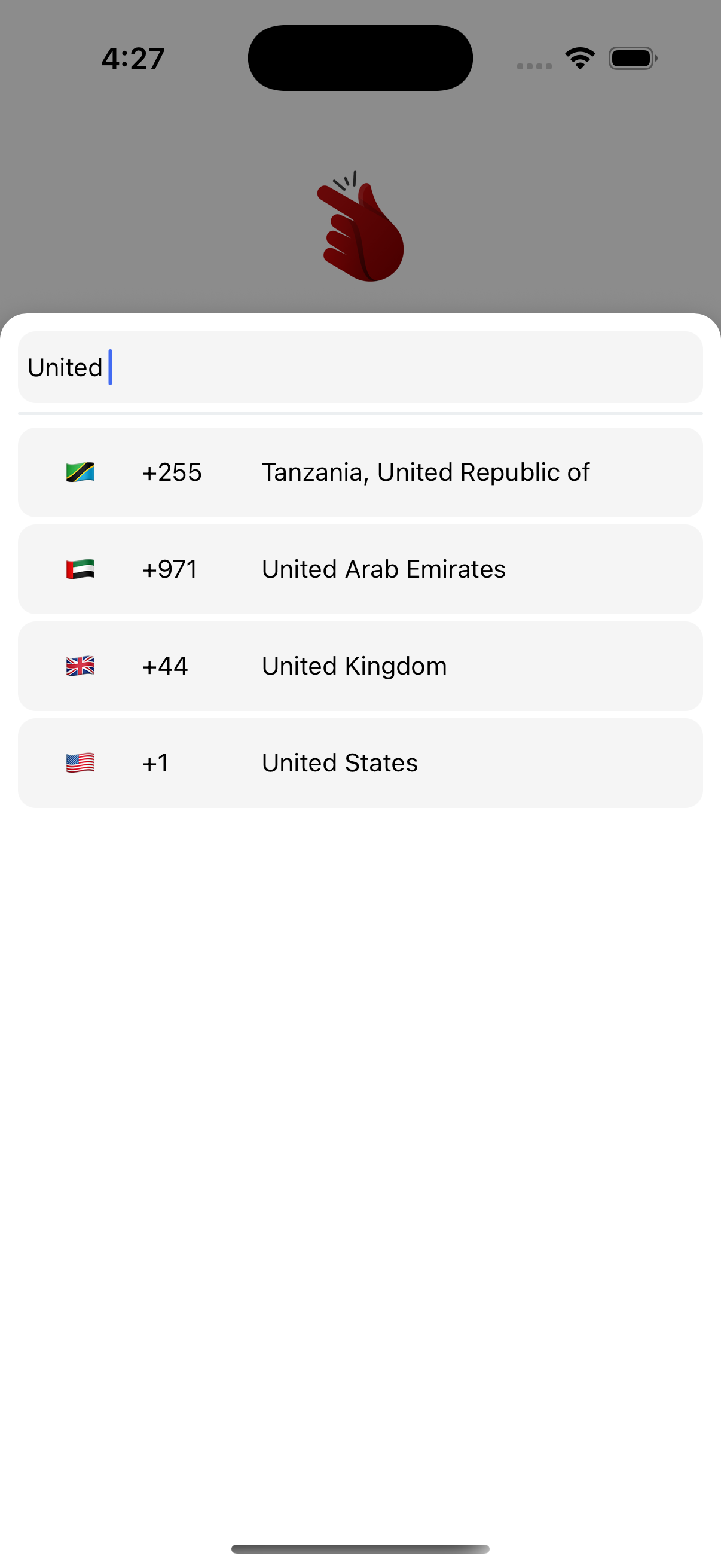Pick United Arab Emirates from the list
This screenshot has height=1568, width=721.
[383, 569]
